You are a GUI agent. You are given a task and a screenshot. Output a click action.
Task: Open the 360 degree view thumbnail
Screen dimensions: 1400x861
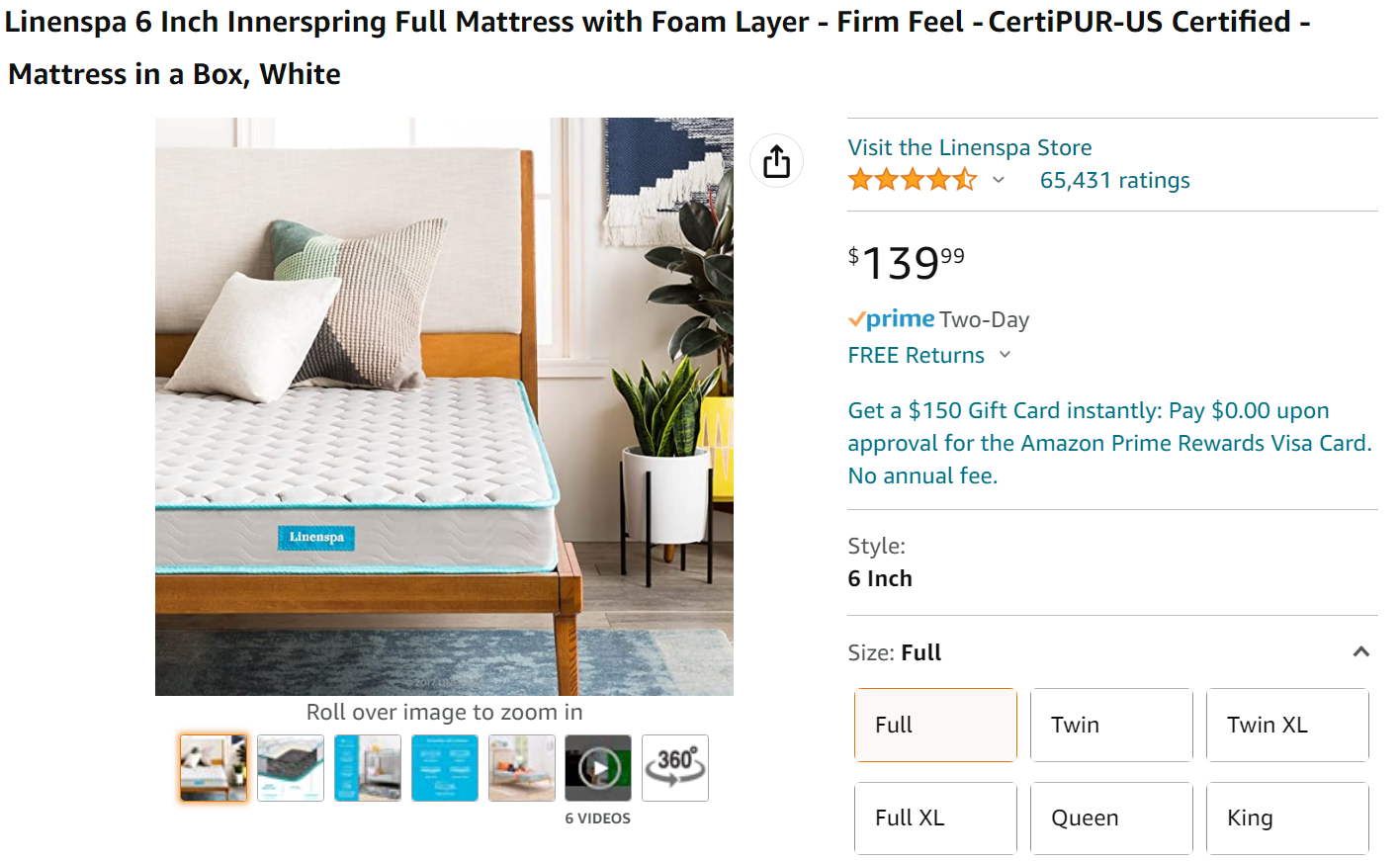click(x=675, y=768)
